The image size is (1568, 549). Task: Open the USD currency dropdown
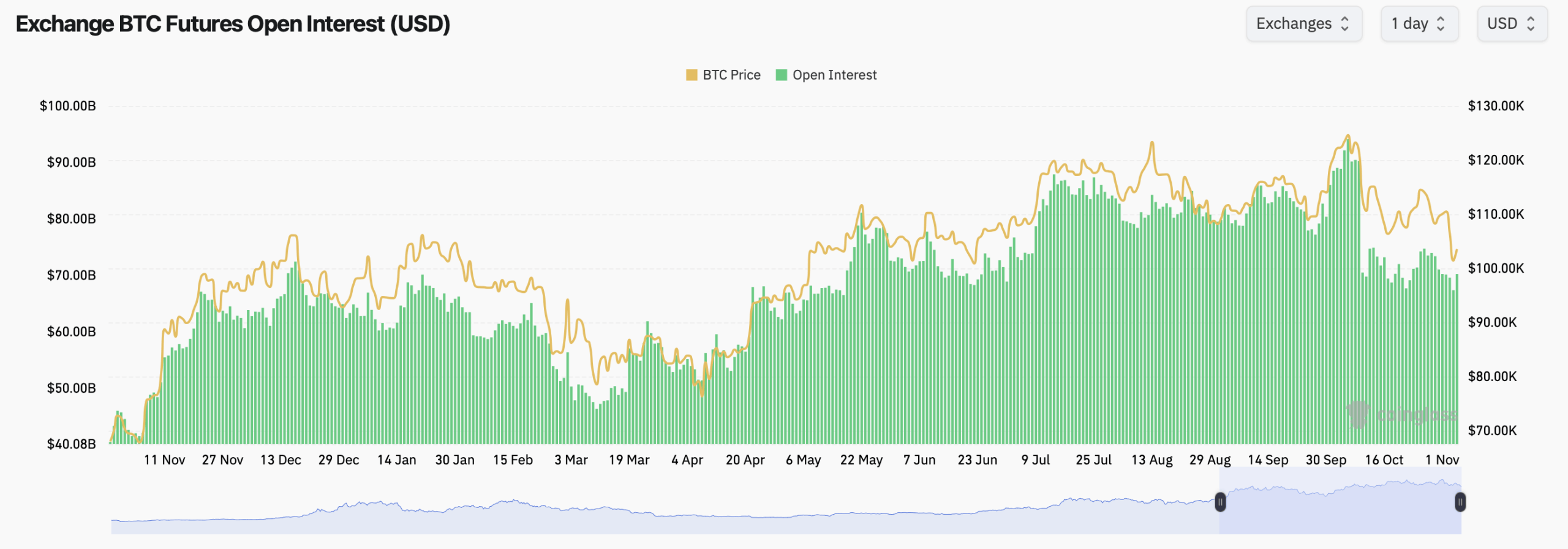pos(1512,24)
